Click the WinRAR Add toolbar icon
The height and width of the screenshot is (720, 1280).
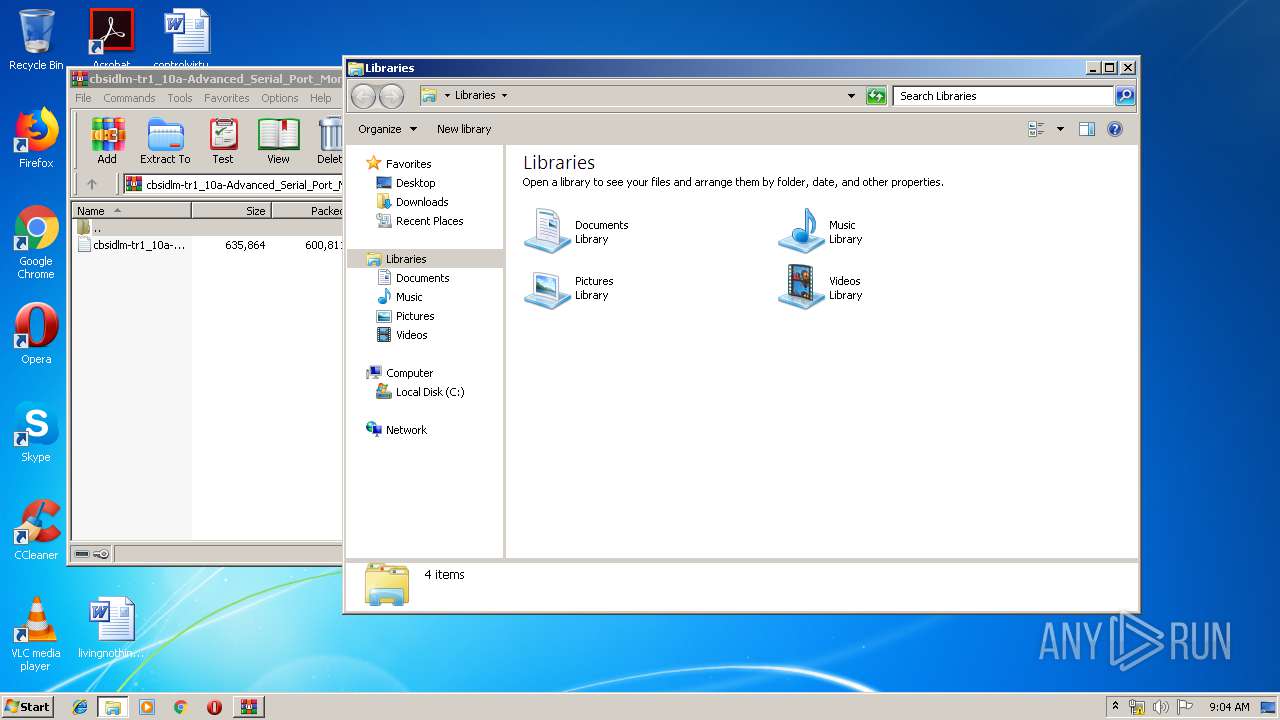(107, 141)
